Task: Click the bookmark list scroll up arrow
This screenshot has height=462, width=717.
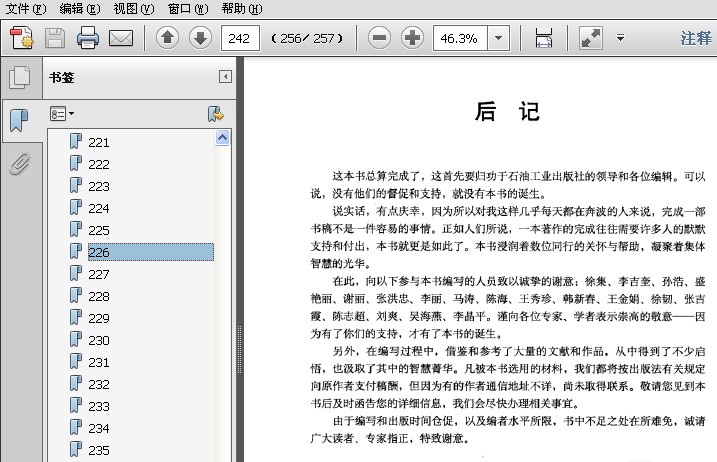Action: (223, 138)
